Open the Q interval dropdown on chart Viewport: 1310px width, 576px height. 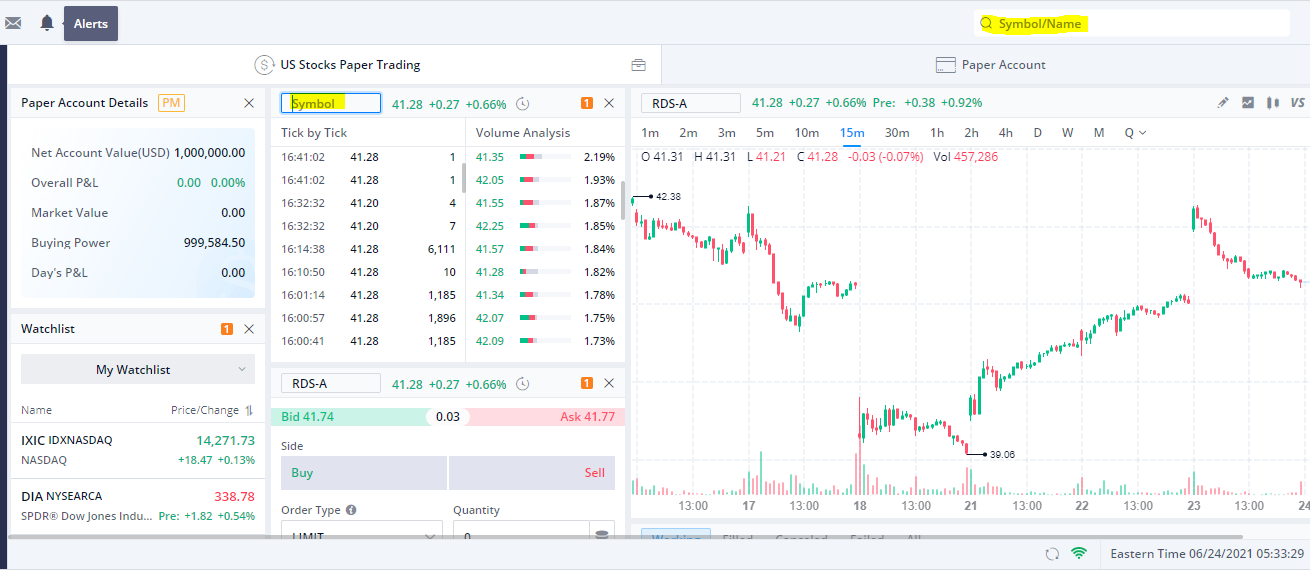pos(1135,133)
